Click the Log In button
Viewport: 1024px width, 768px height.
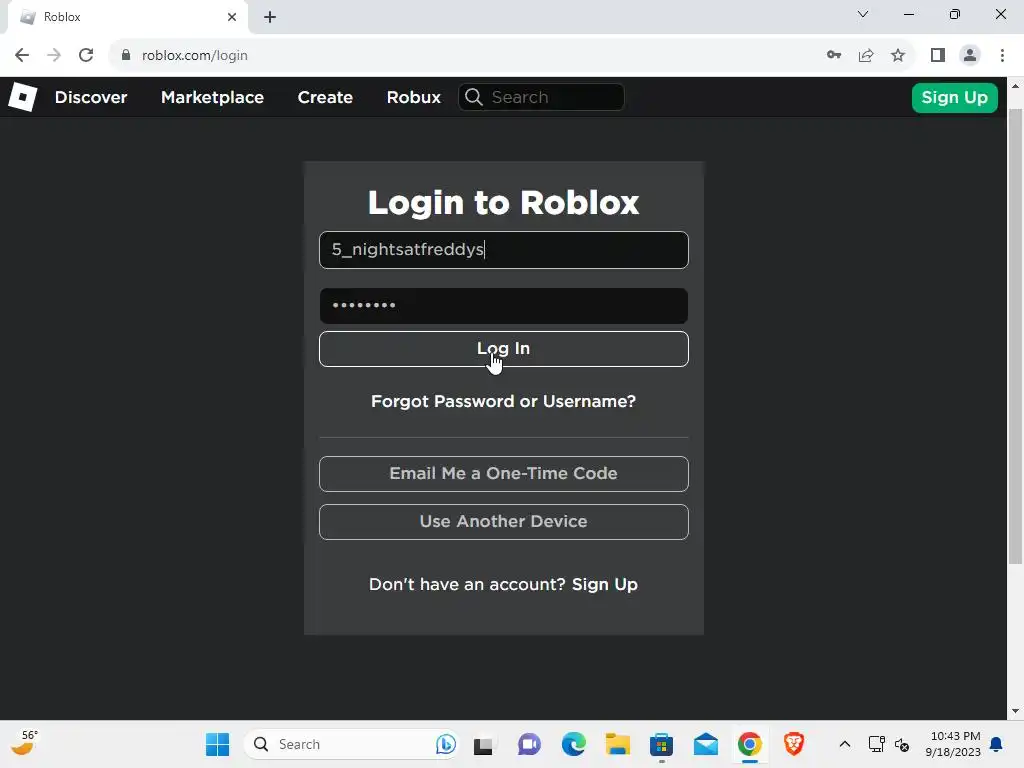click(x=504, y=349)
